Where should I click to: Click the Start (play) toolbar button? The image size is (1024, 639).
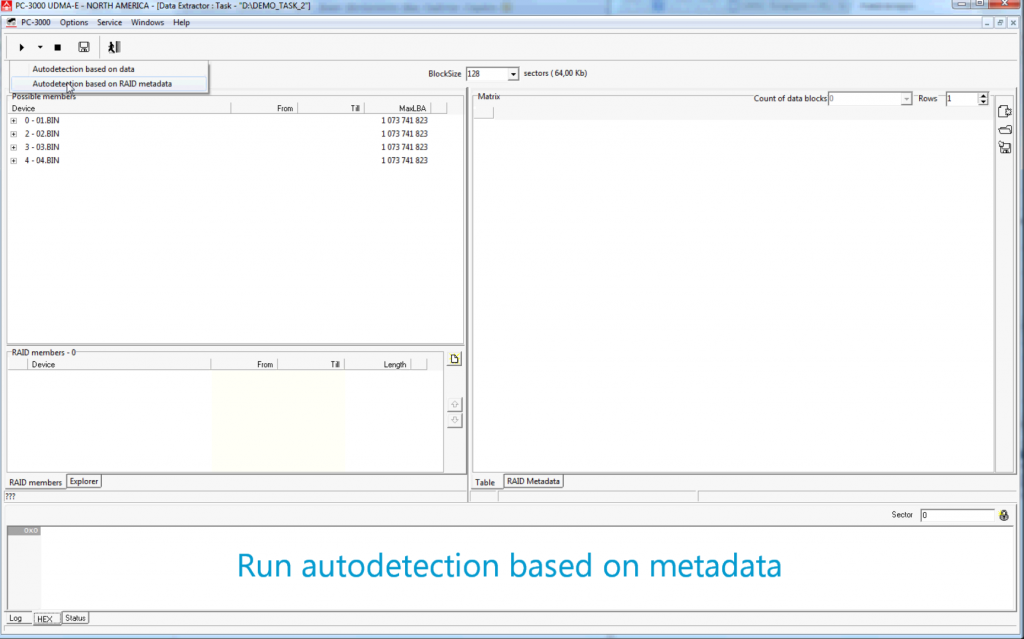22,47
